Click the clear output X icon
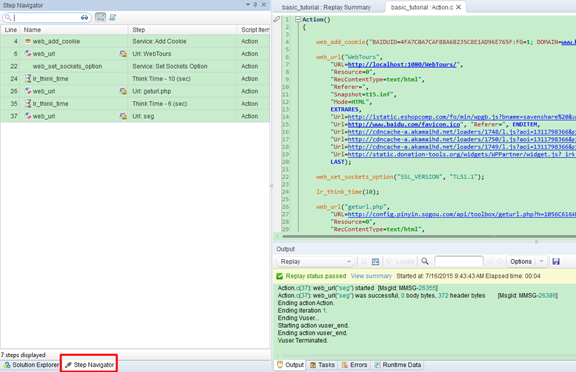The width and height of the screenshot is (576, 372). click(x=364, y=261)
